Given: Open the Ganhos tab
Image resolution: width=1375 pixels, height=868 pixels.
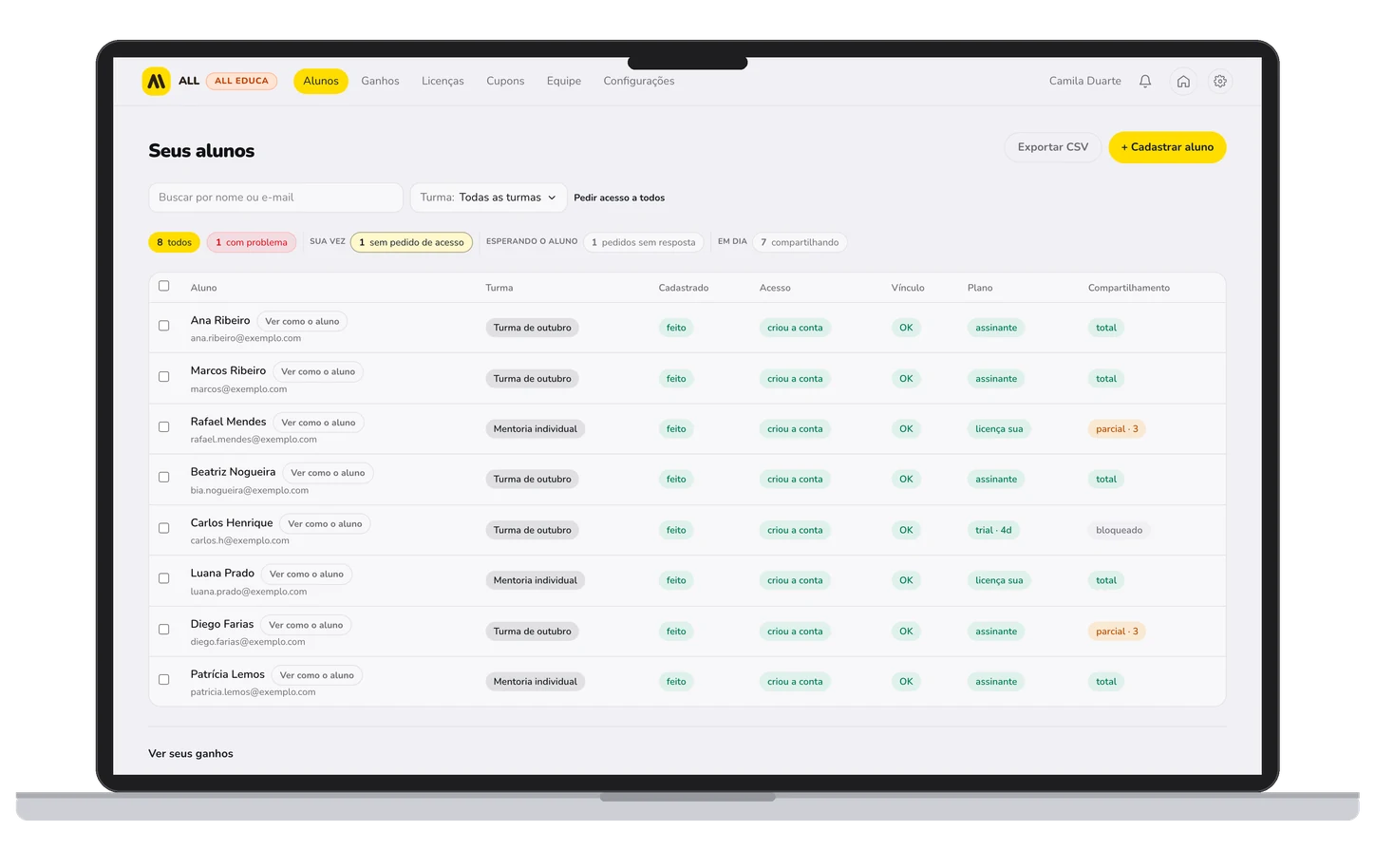Looking at the screenshot, I should pos(380,81).
